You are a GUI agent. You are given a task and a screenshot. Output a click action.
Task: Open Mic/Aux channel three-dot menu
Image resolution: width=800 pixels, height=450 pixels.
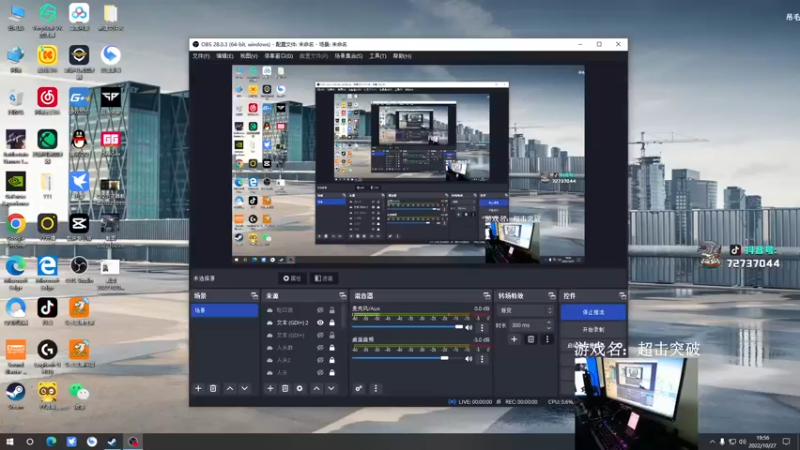pos(482,328)
